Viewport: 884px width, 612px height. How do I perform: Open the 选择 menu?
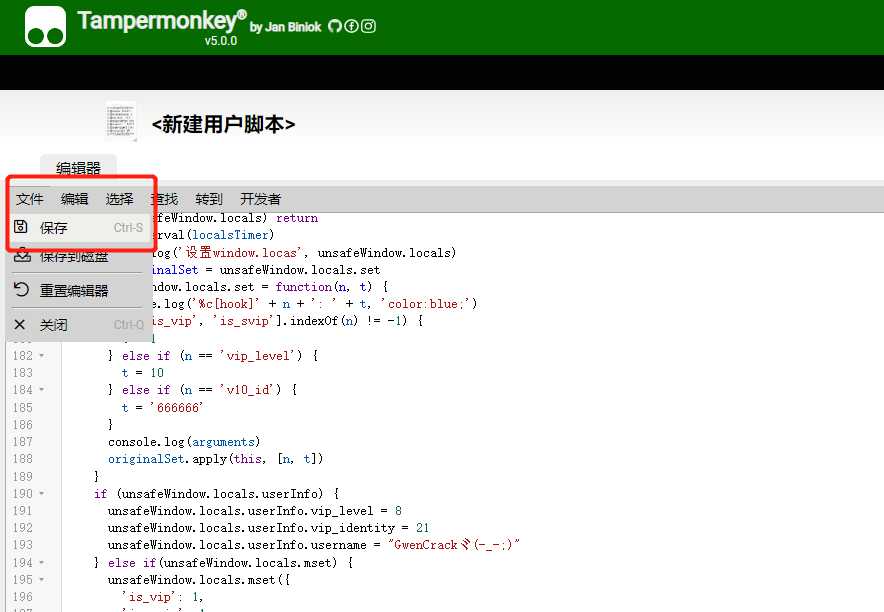pyautogui.click(x=120, y=199)
